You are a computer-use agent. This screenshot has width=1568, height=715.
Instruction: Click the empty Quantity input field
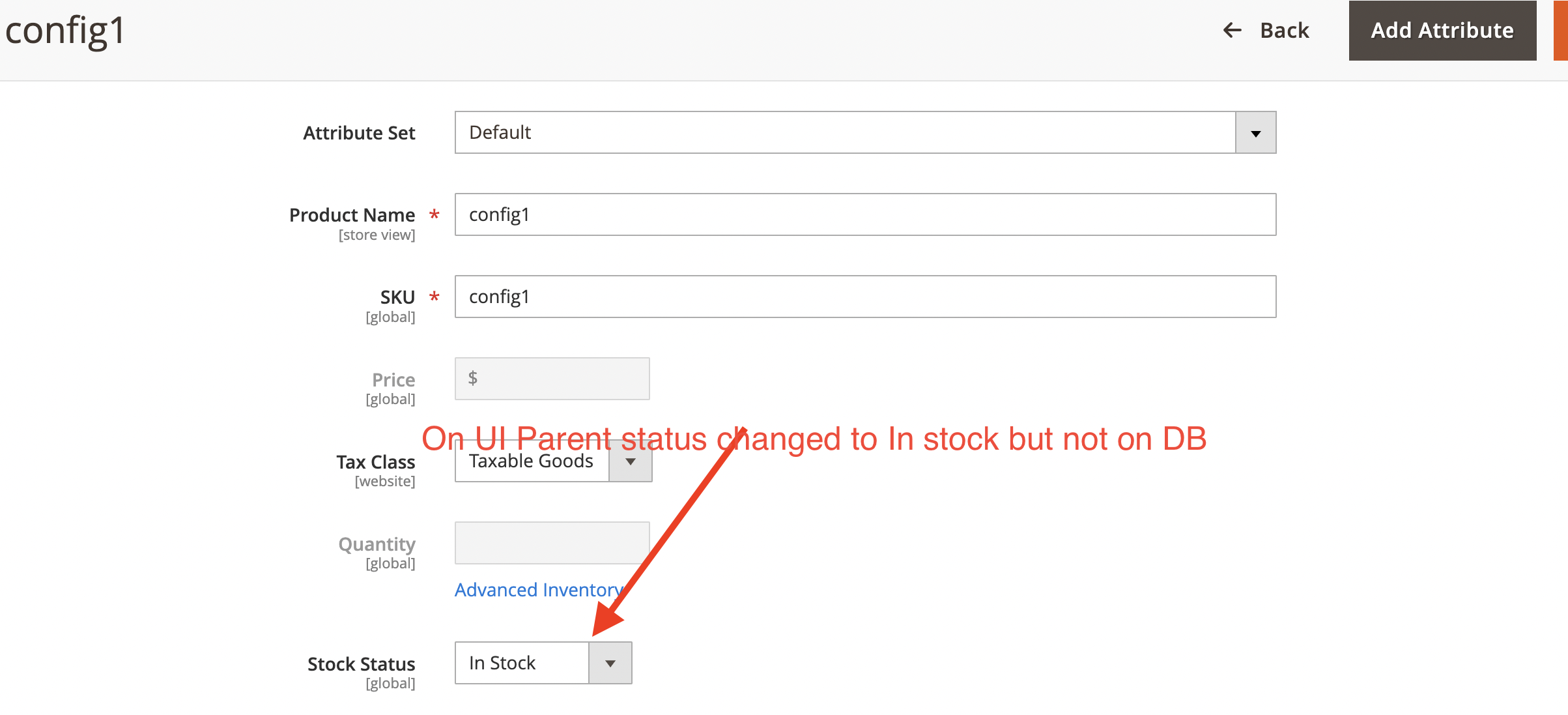[x=551, y=542]
